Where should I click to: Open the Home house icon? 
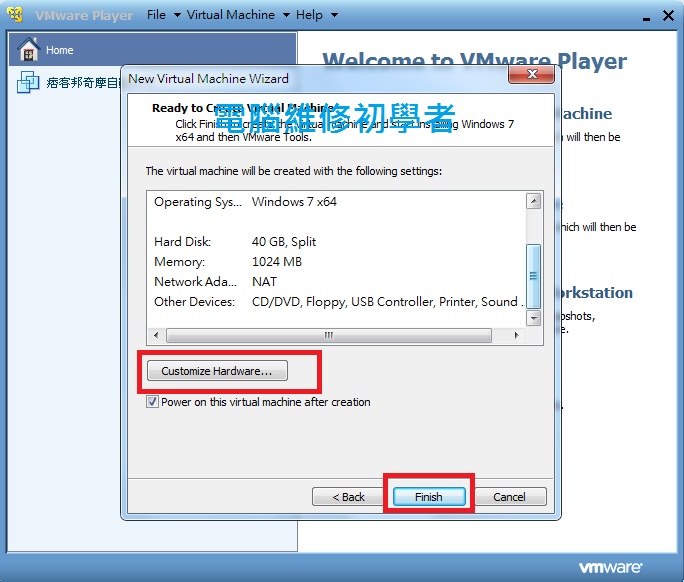coord(28,49)
